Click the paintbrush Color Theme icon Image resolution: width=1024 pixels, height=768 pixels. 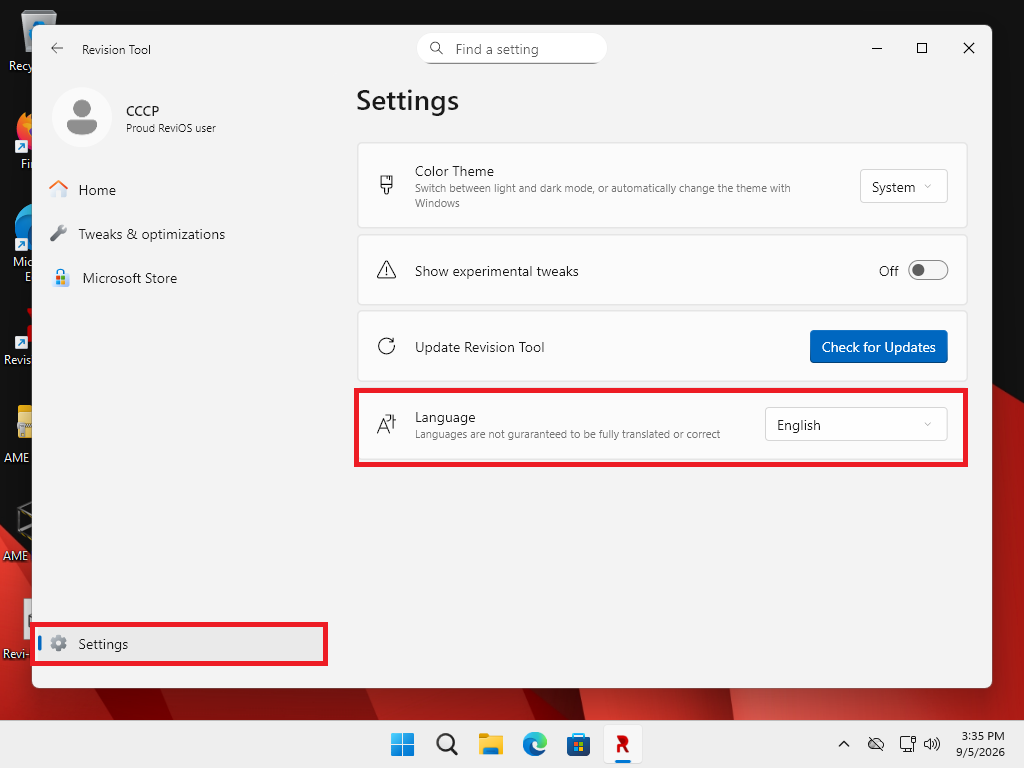387,185
